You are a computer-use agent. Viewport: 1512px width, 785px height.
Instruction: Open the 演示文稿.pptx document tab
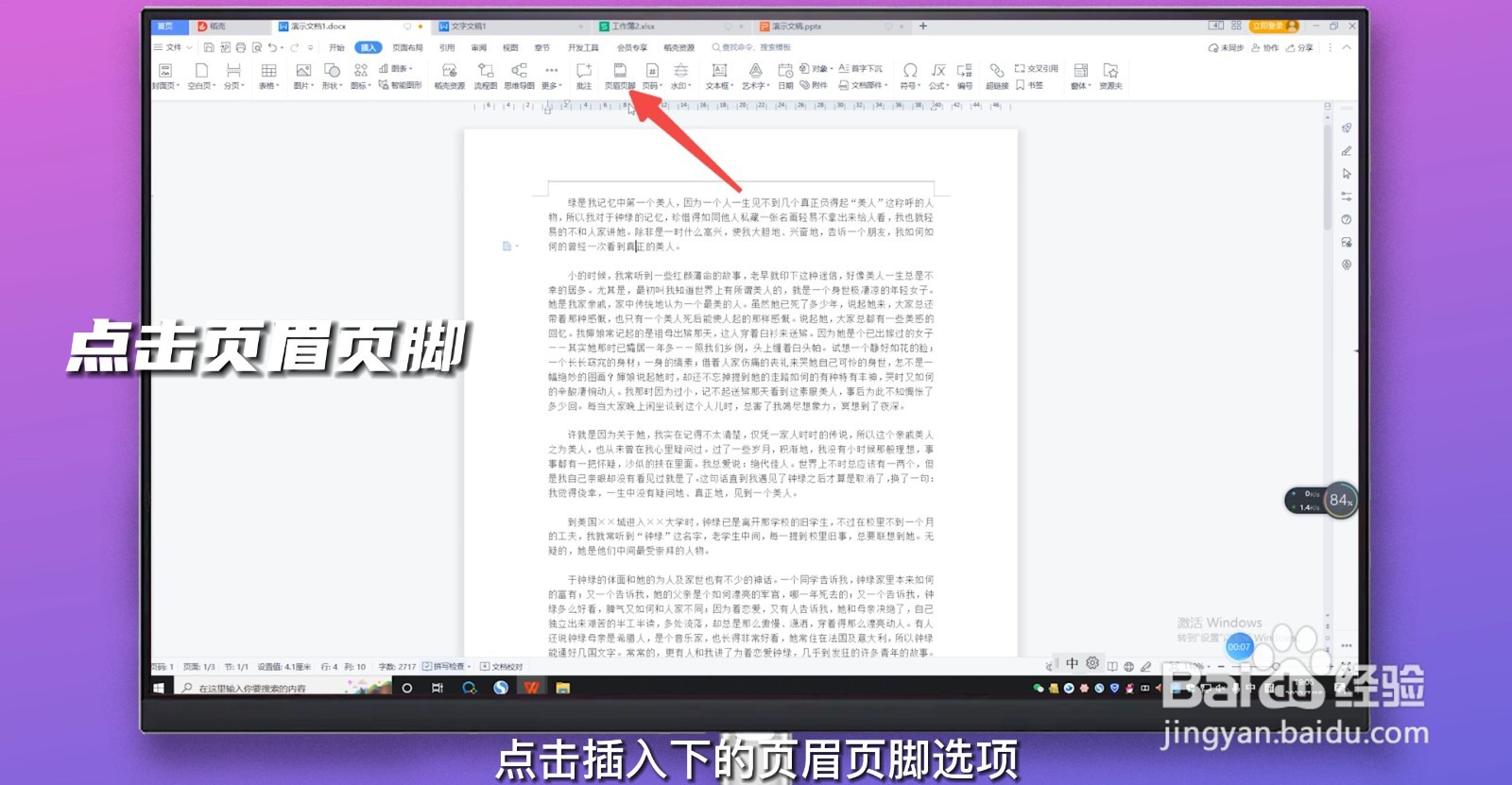click(x=832, y=26)
